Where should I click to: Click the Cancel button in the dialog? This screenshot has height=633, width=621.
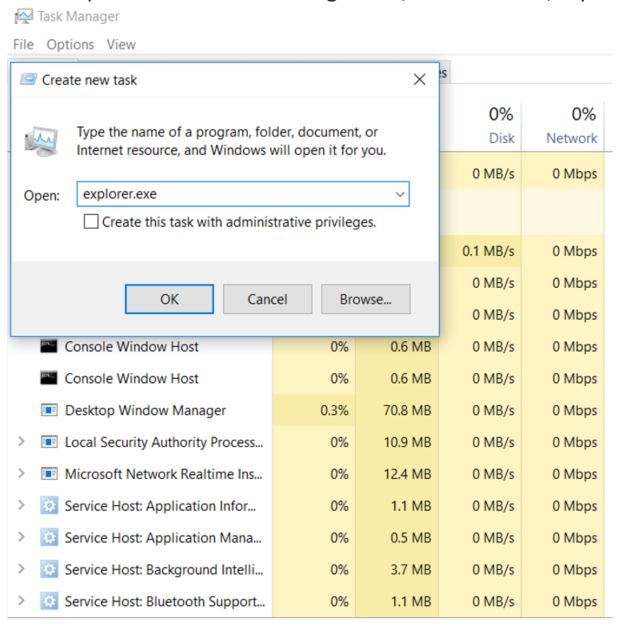[x=267, y=298]
